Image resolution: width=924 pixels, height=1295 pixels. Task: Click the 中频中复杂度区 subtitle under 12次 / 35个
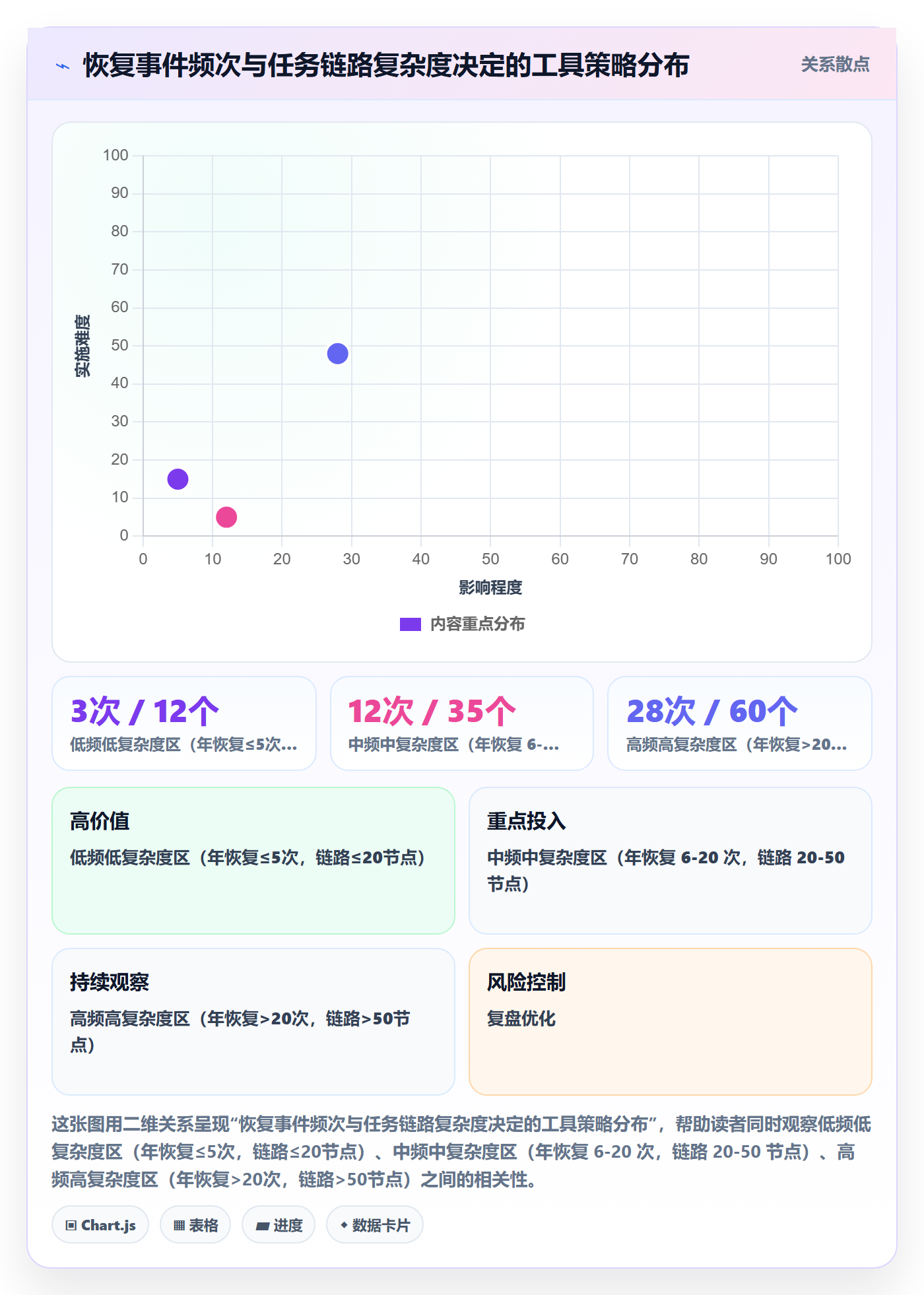(x=454, y=745)
